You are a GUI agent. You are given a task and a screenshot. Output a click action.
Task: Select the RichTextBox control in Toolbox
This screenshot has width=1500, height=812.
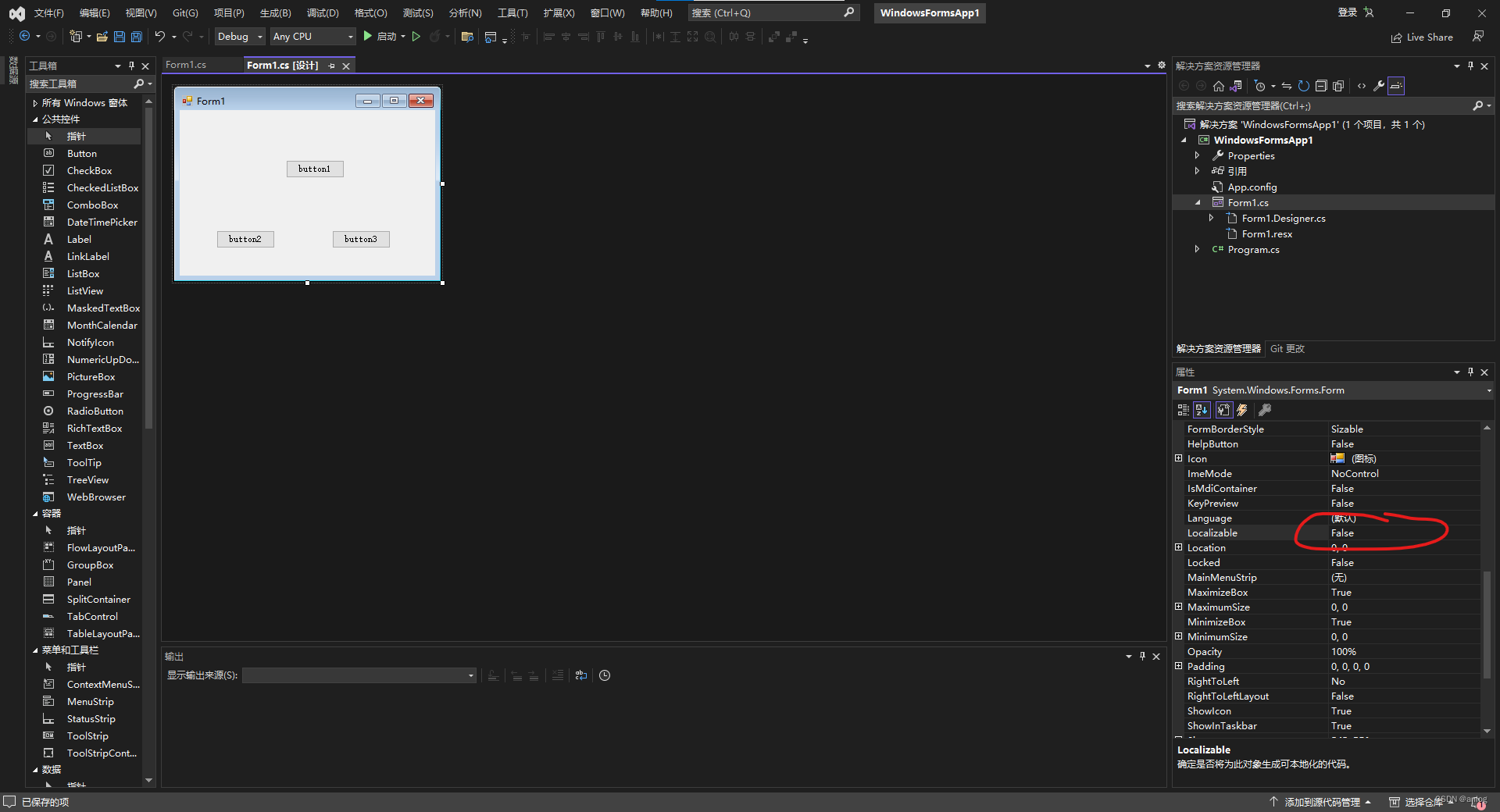point(95,429)
